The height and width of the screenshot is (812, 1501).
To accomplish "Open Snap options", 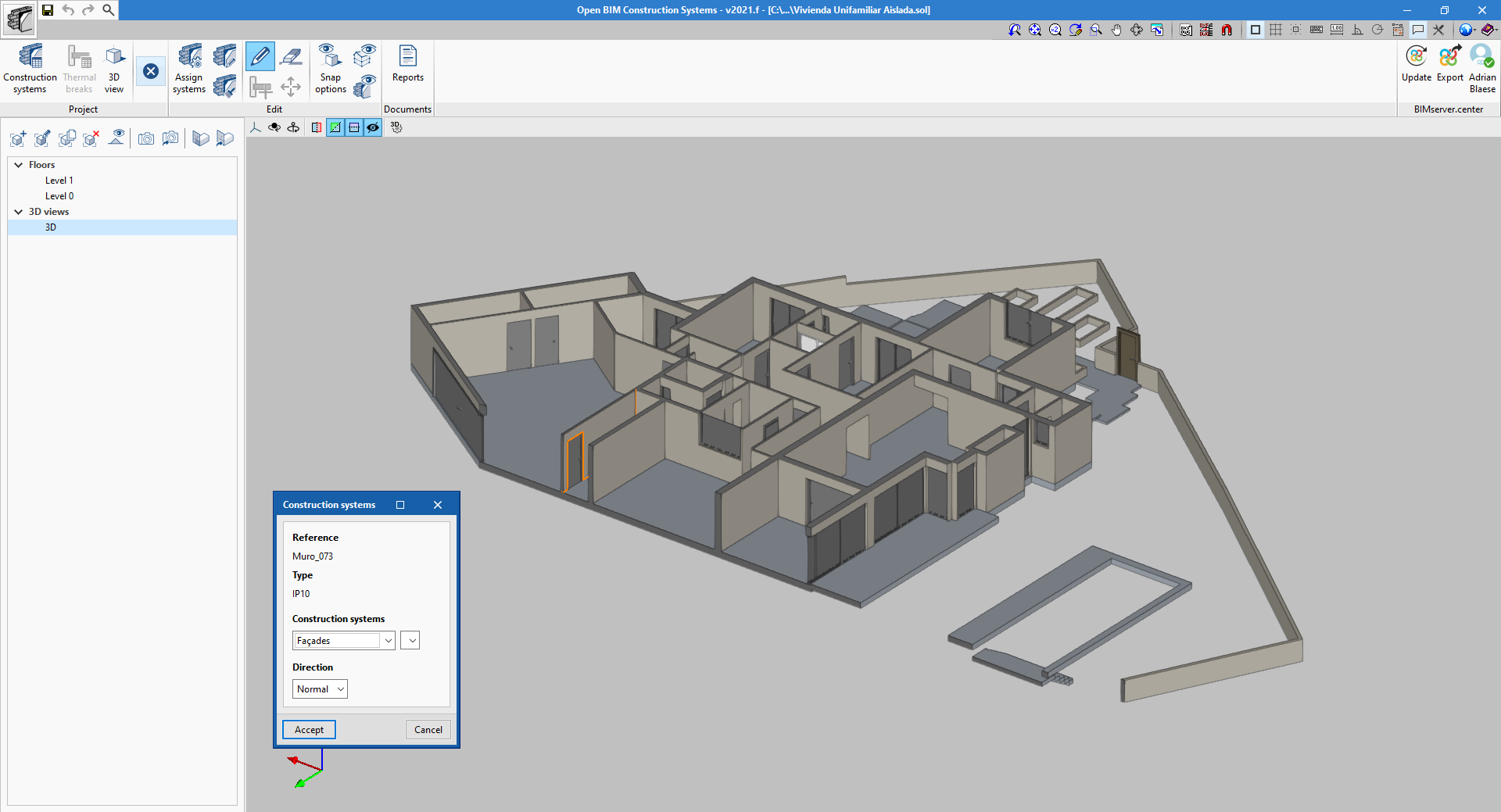I will 331,69.
